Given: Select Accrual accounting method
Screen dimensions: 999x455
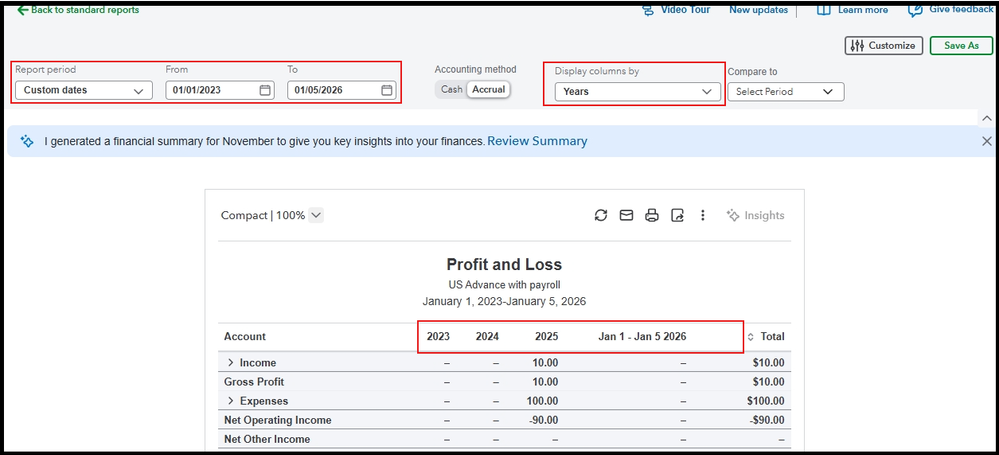Looking at the screenshot, I should point(489,89).
